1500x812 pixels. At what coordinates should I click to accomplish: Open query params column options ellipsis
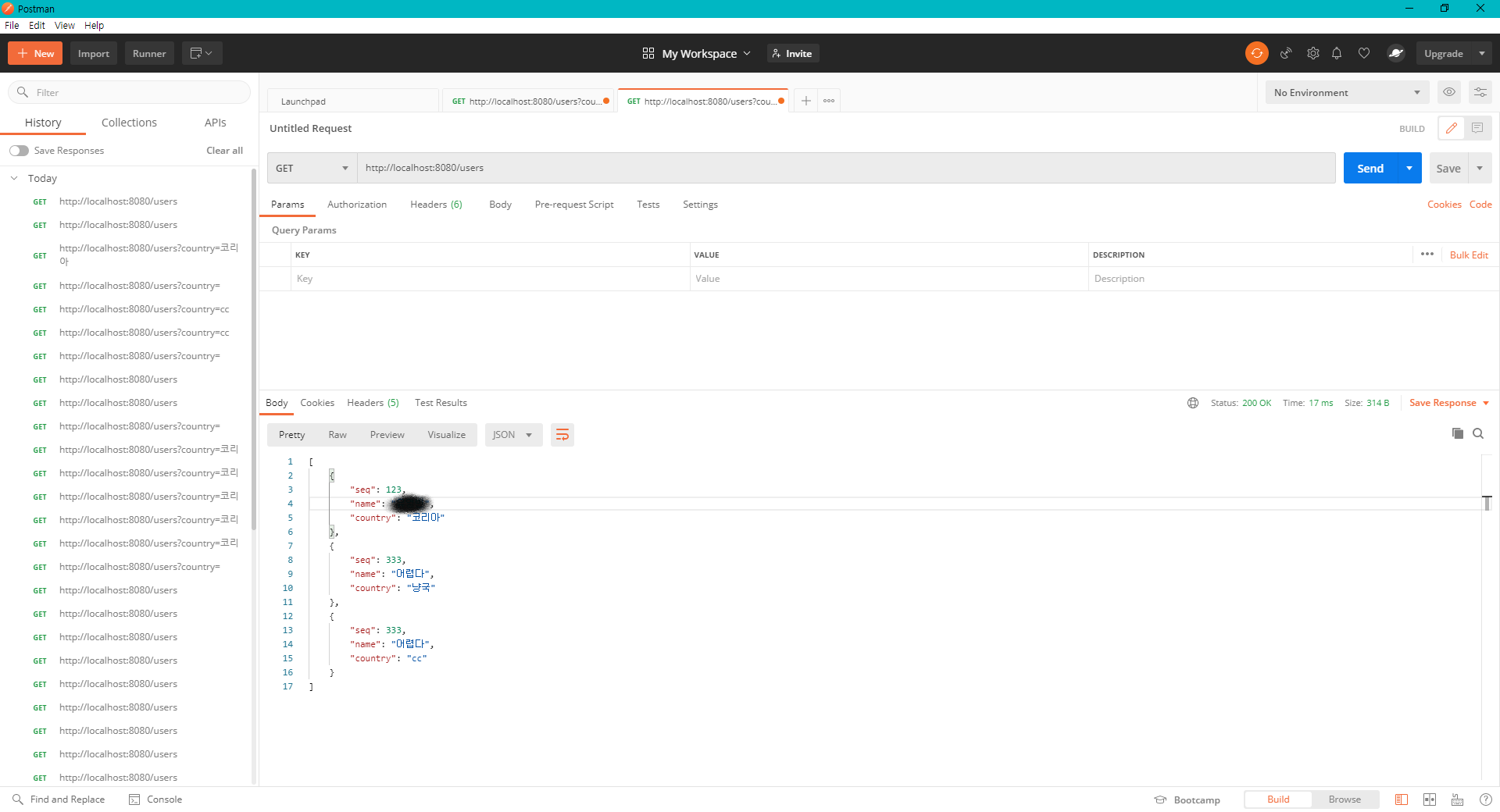coord(1427,255)
